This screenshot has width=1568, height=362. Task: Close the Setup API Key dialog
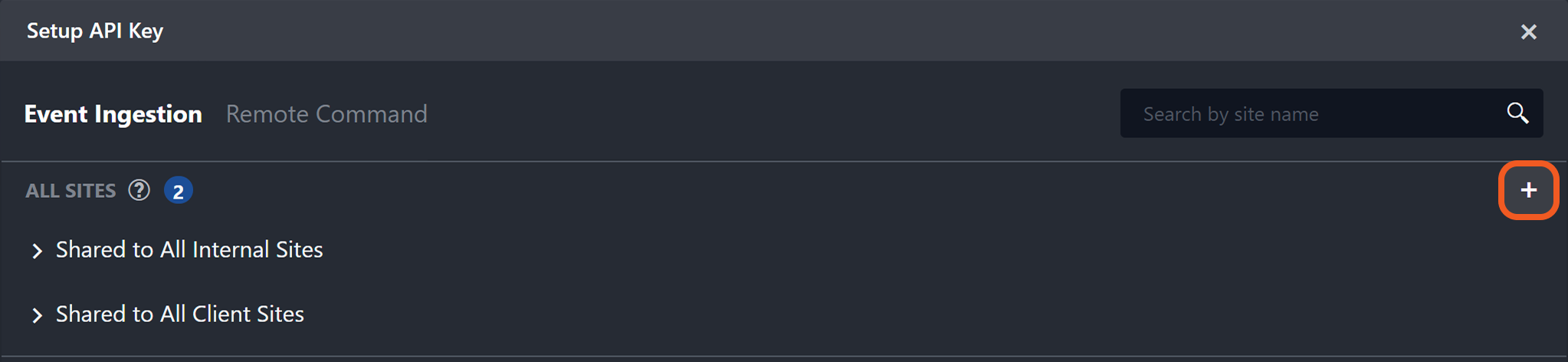(1528, 31)
